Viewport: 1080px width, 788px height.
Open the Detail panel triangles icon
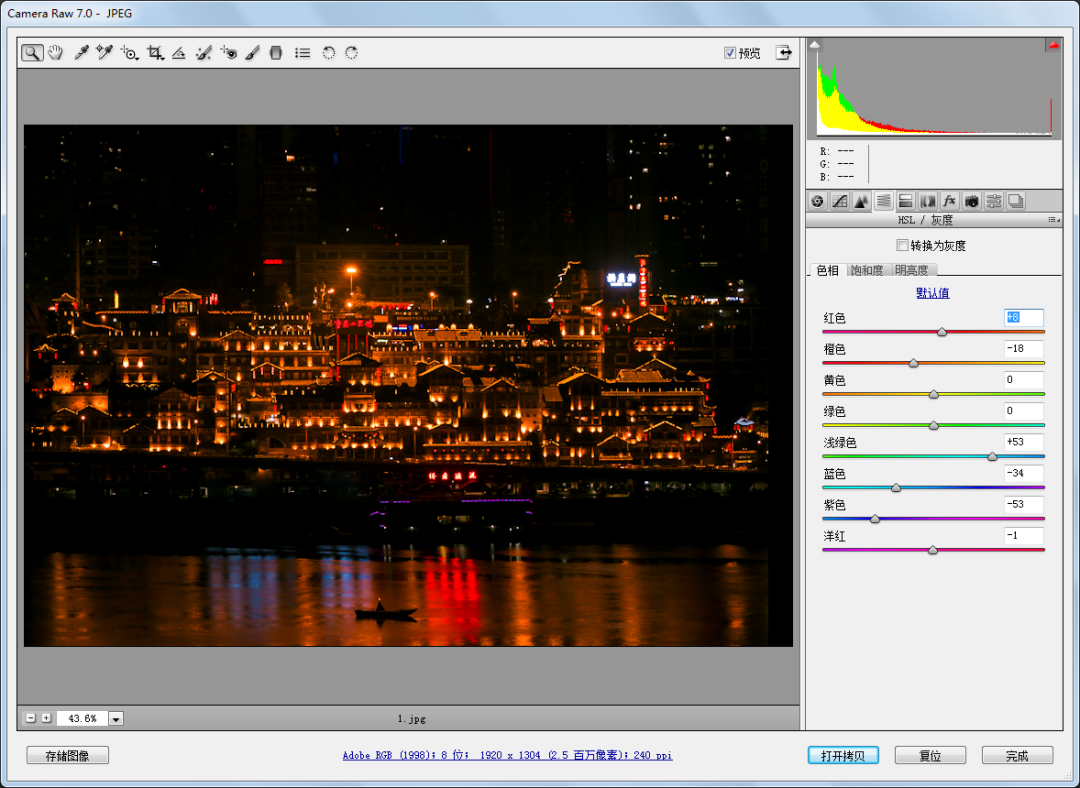pos(861,201)
